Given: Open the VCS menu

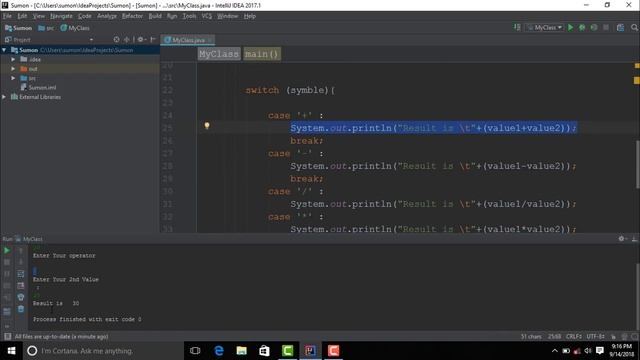Looking at the screenshot, I should (x=207, y=16).
